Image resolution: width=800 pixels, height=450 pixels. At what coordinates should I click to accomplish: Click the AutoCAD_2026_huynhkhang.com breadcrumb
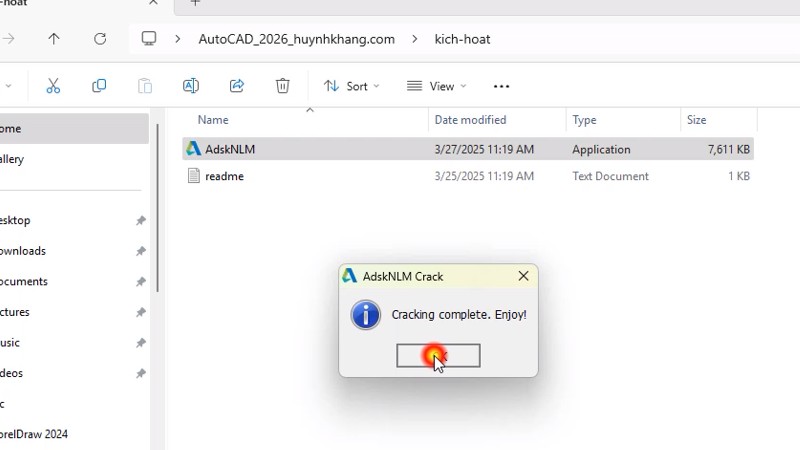[x=296, y=39]
